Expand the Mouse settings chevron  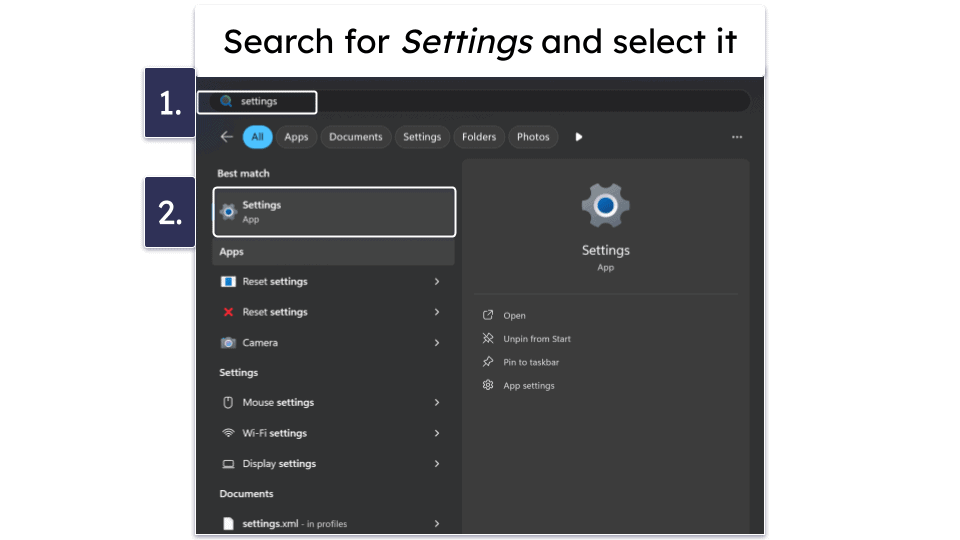tap(437, 403)
